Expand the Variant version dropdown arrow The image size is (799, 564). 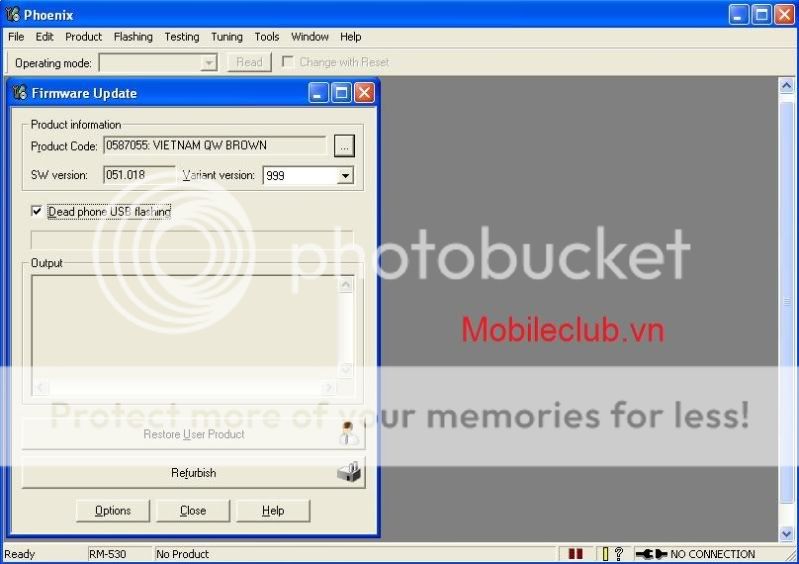point(345,176)
